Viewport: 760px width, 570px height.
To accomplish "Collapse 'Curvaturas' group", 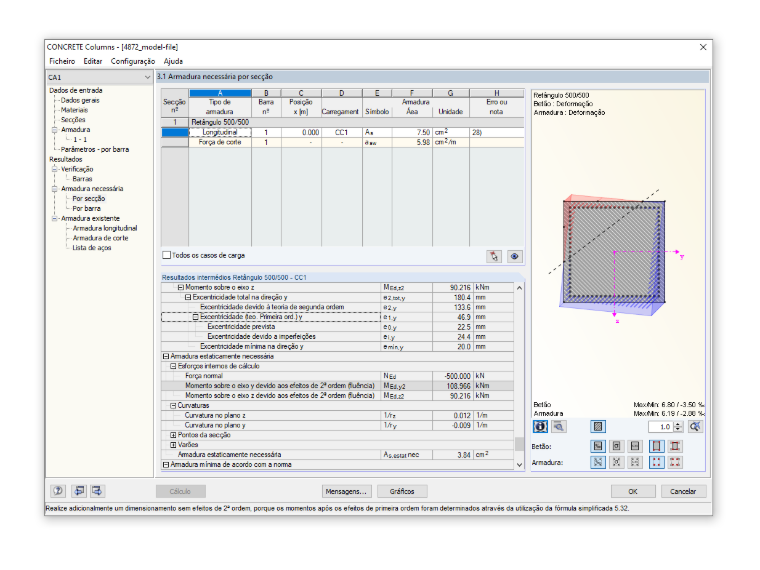I will tap(173, 406).
